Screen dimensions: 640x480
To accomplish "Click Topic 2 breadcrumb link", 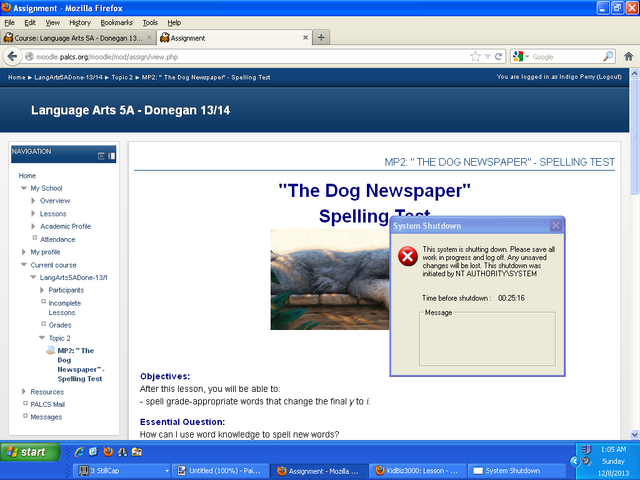I will (122, 77).
